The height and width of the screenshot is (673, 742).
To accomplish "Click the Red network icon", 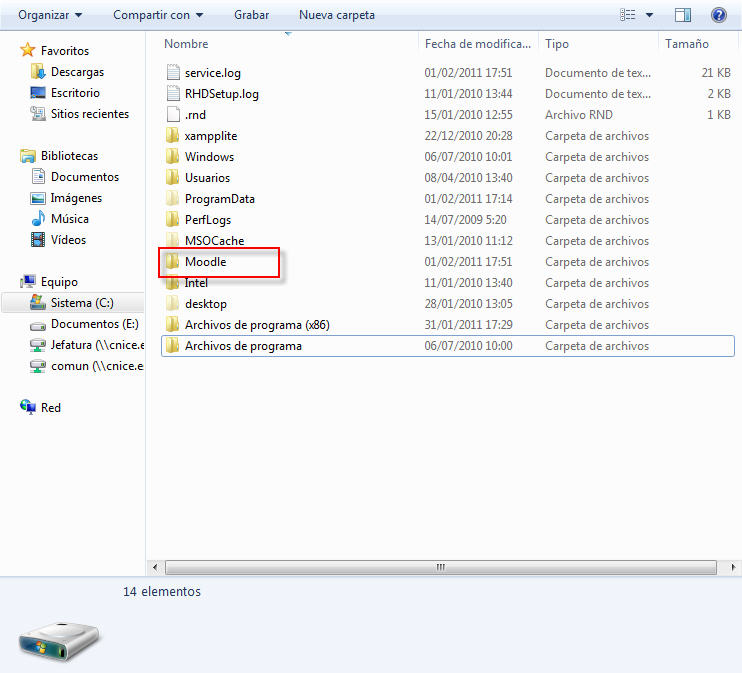I will 28,408.
